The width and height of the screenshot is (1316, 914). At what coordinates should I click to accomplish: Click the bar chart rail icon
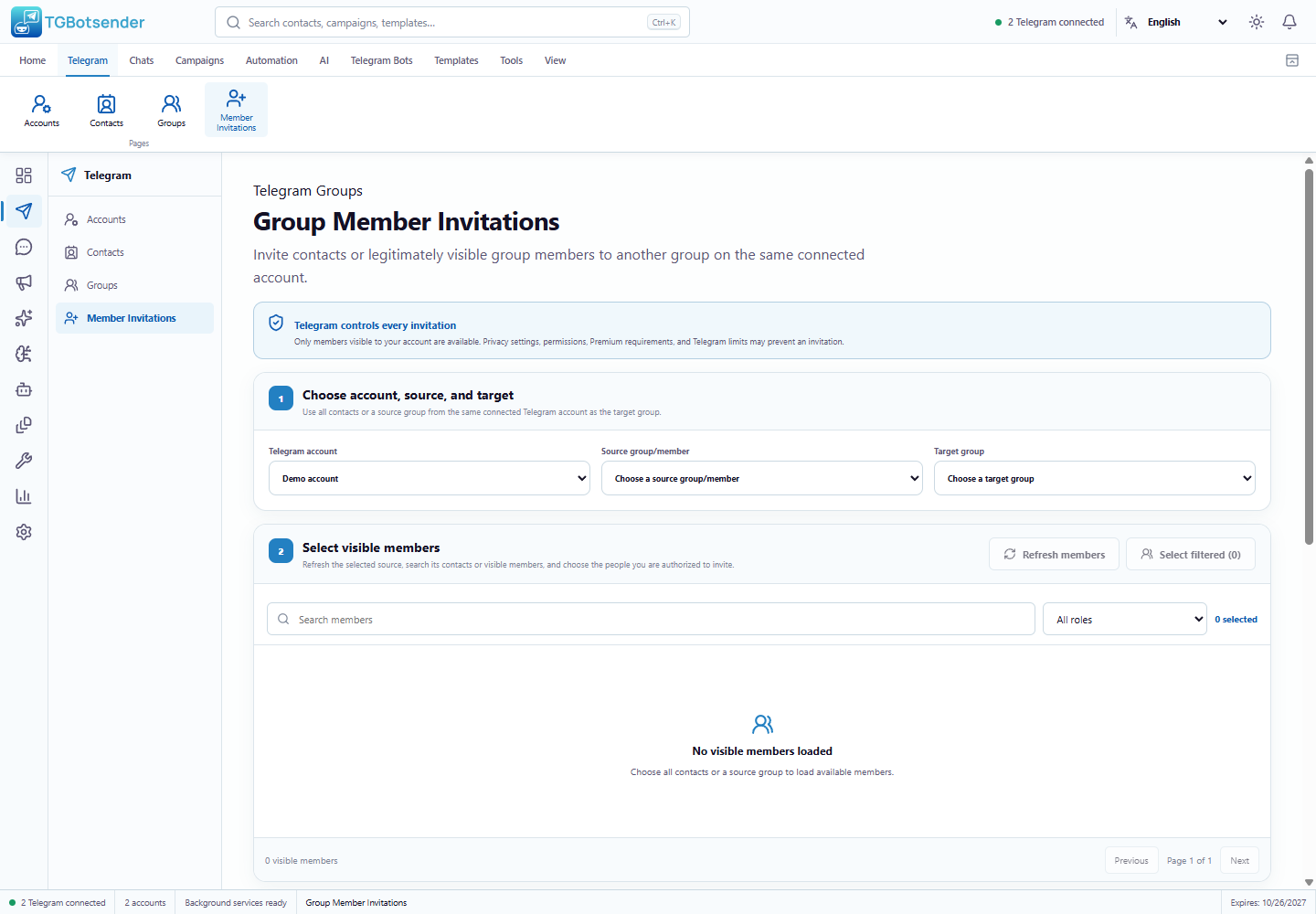(24, 496)
